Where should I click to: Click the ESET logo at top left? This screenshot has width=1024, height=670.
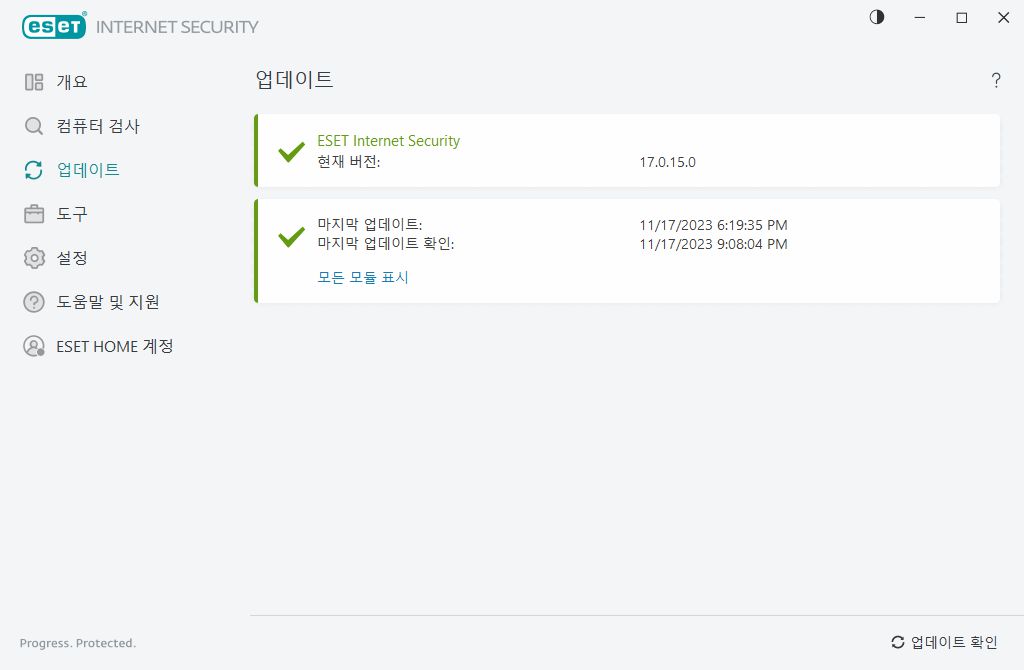pos(54,26)
